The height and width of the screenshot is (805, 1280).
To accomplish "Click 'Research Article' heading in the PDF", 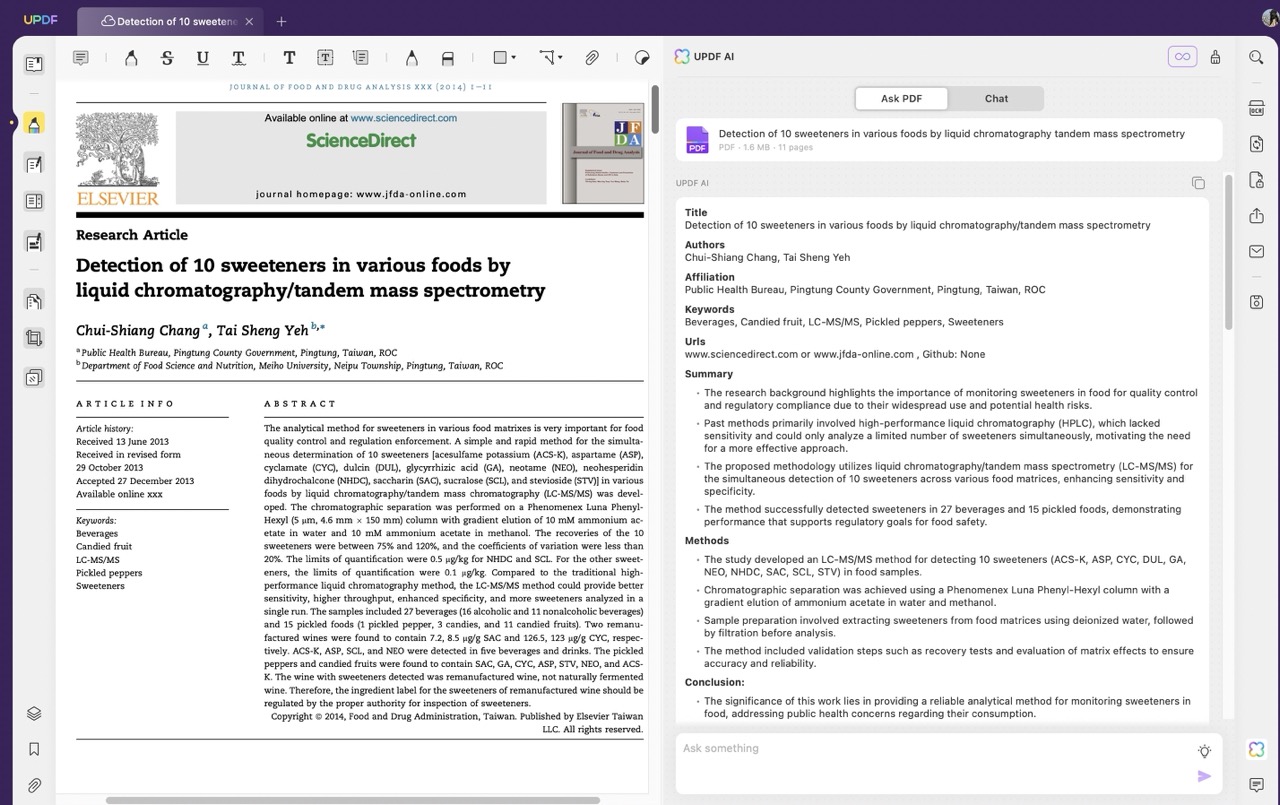I will pyautogui.click(x=132, y=235).
